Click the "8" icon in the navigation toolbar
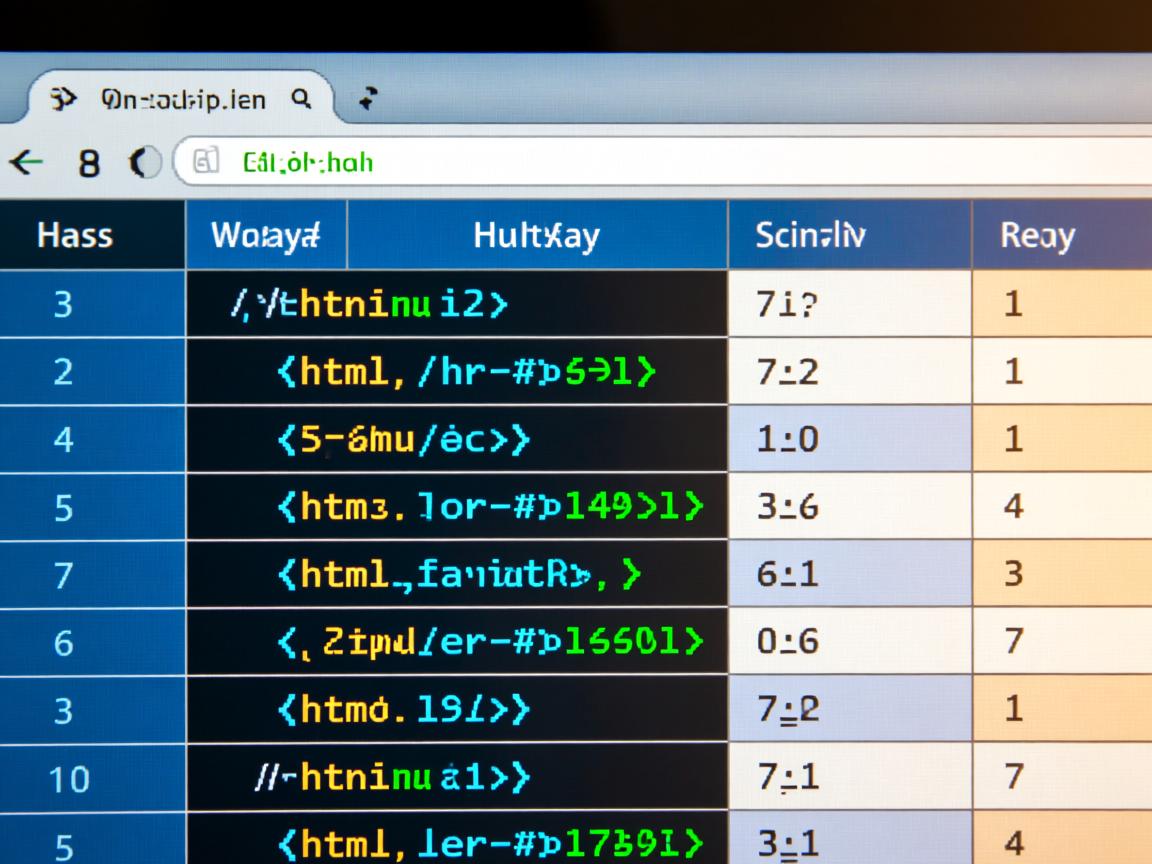This screenshot has width=1152, height=864. click(88, 163)
